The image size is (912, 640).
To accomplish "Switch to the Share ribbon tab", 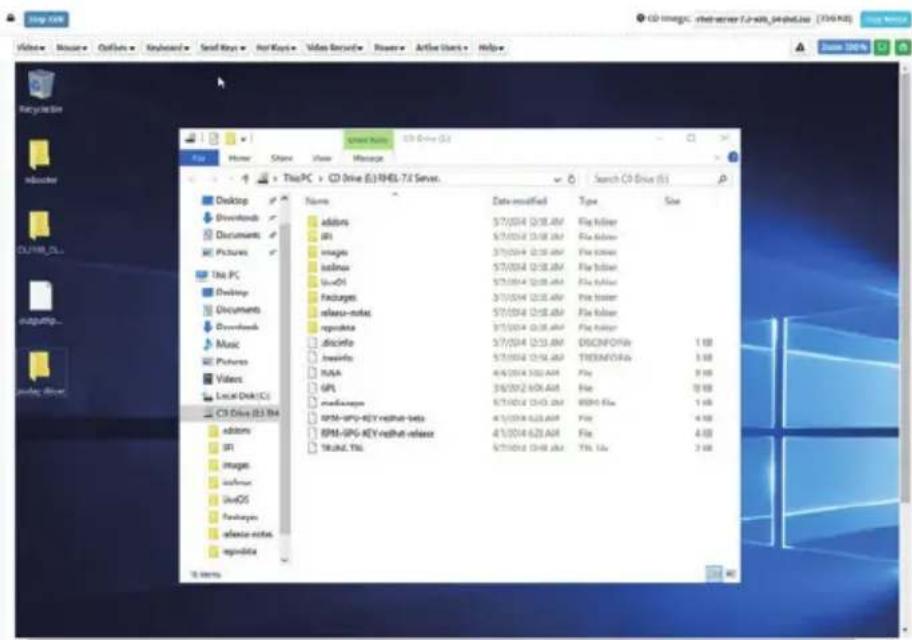I will [x=282, y=158].
